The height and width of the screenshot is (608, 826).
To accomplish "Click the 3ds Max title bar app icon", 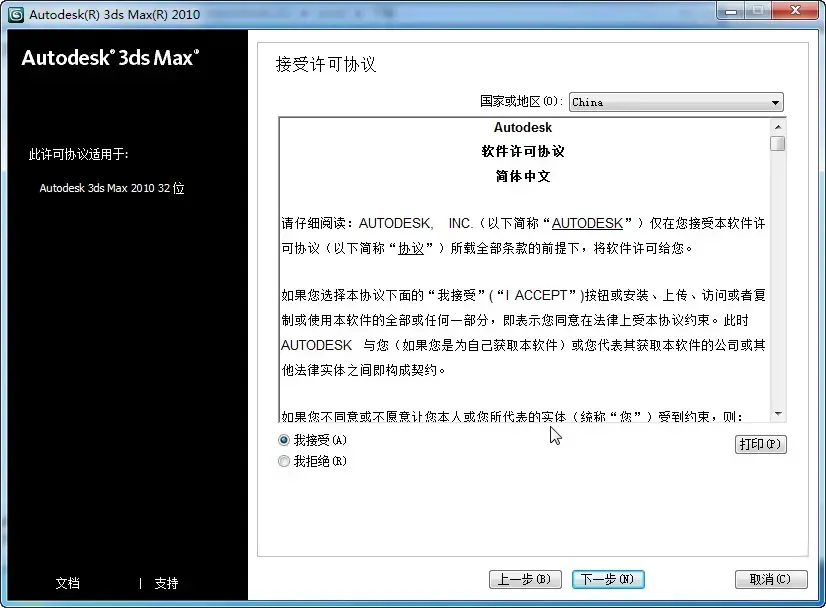I will coord(16,14).
